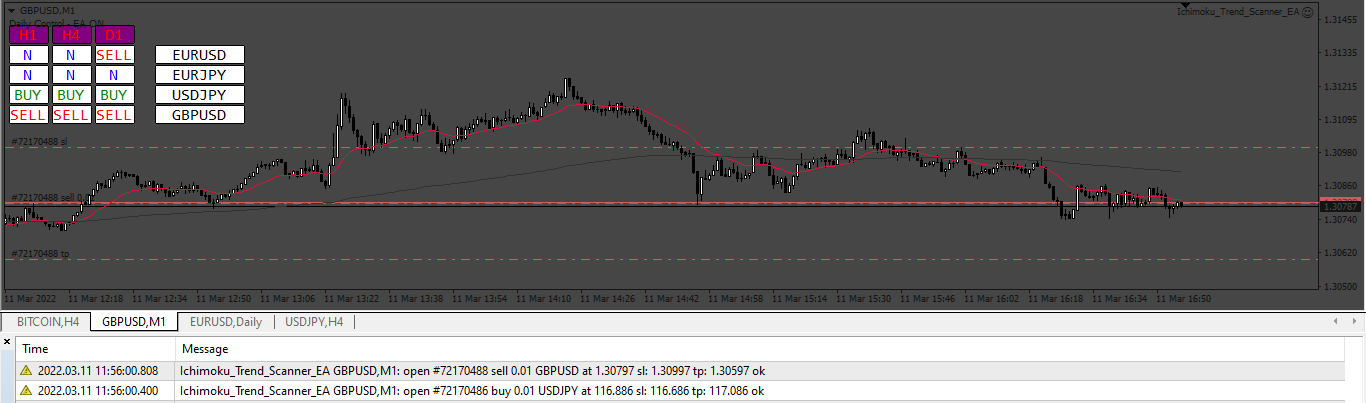The height and width of the screenshot is (403, 1366).
Task: Click the current price tag 1.30787
Action: click(1340, 207)
